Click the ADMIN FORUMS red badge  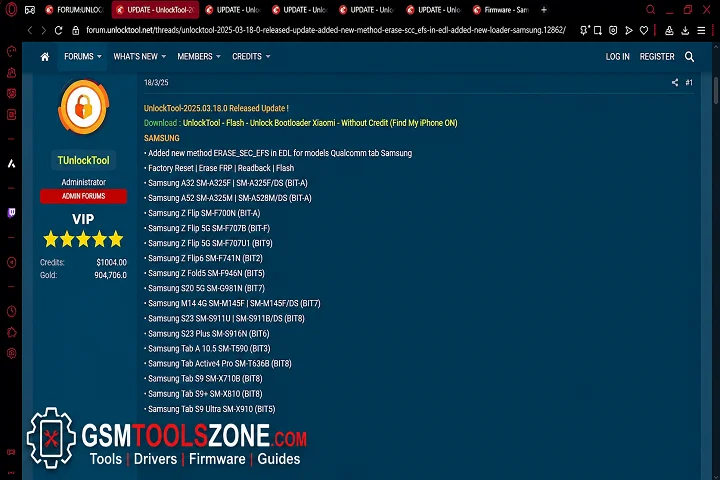coord(84,196)
